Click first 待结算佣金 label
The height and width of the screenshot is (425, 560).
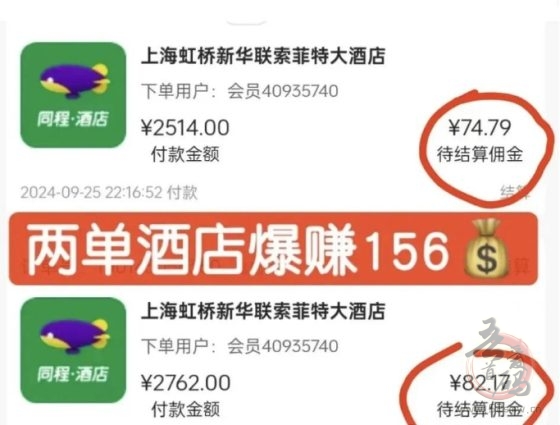click(x=480, y=154)
